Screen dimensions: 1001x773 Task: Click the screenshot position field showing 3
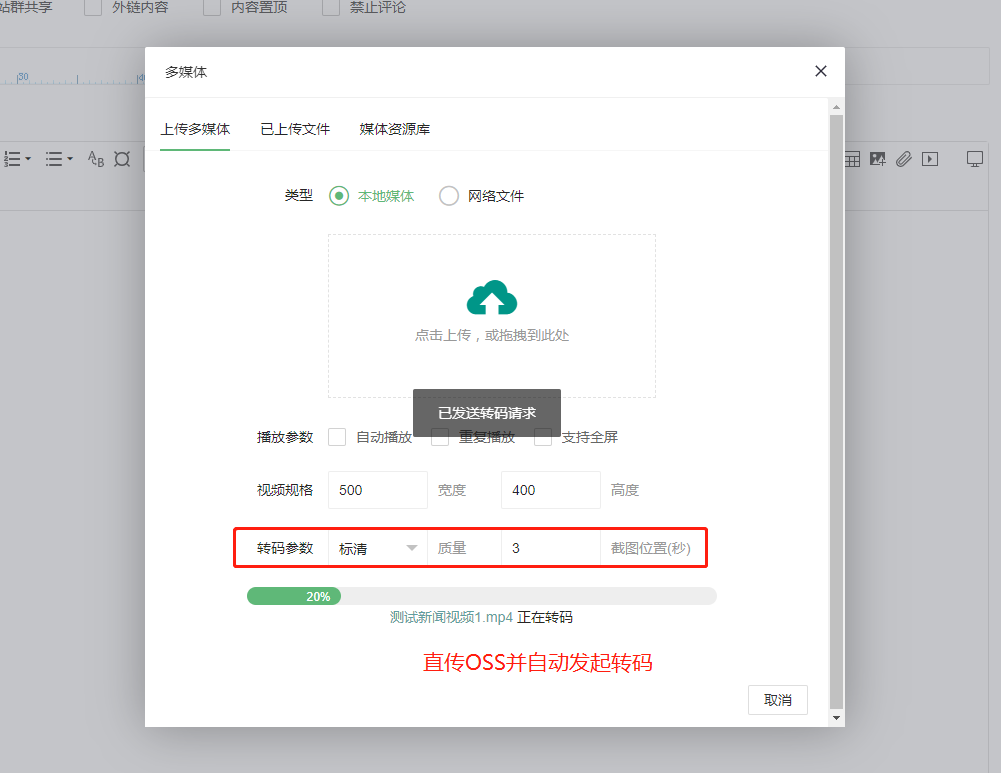(x=551, y=548)
